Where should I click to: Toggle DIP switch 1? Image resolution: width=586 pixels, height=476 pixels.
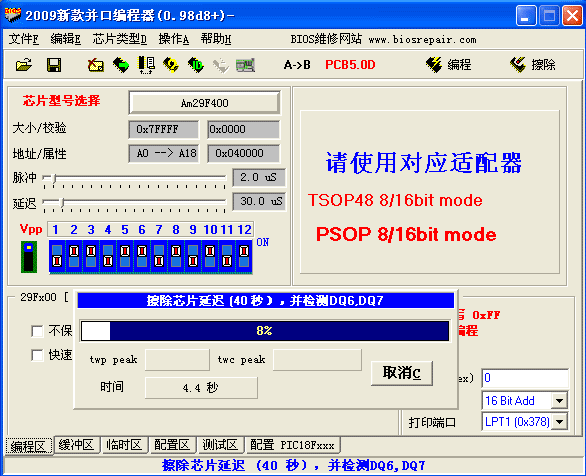click(57, 256)
